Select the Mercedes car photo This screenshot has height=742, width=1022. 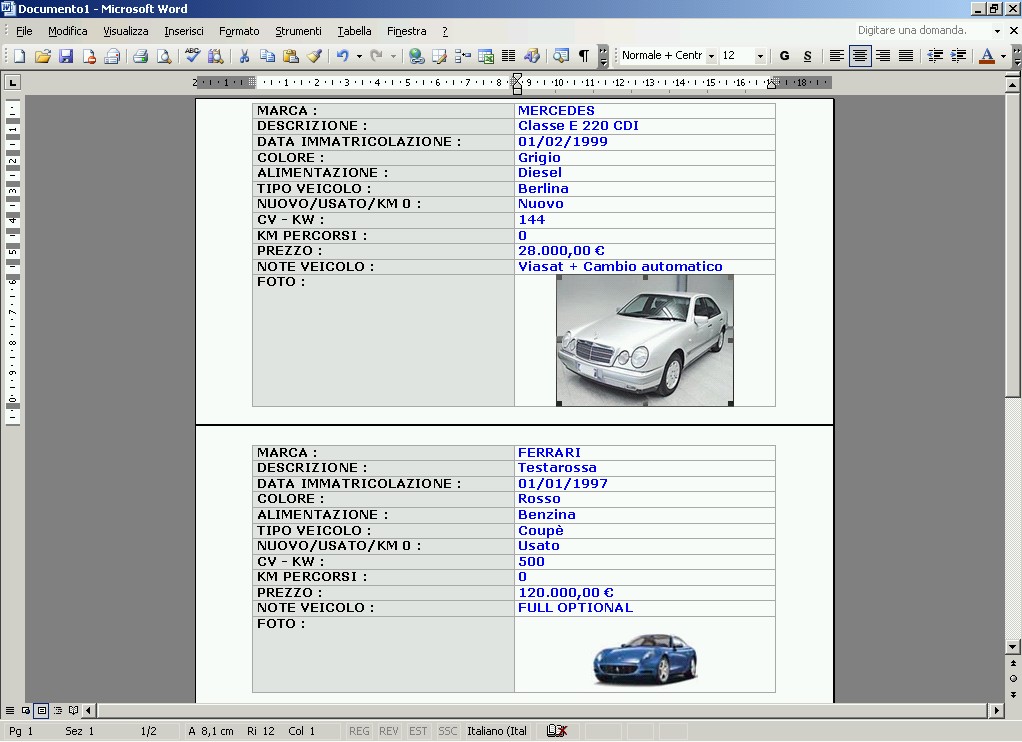point(645,340)
